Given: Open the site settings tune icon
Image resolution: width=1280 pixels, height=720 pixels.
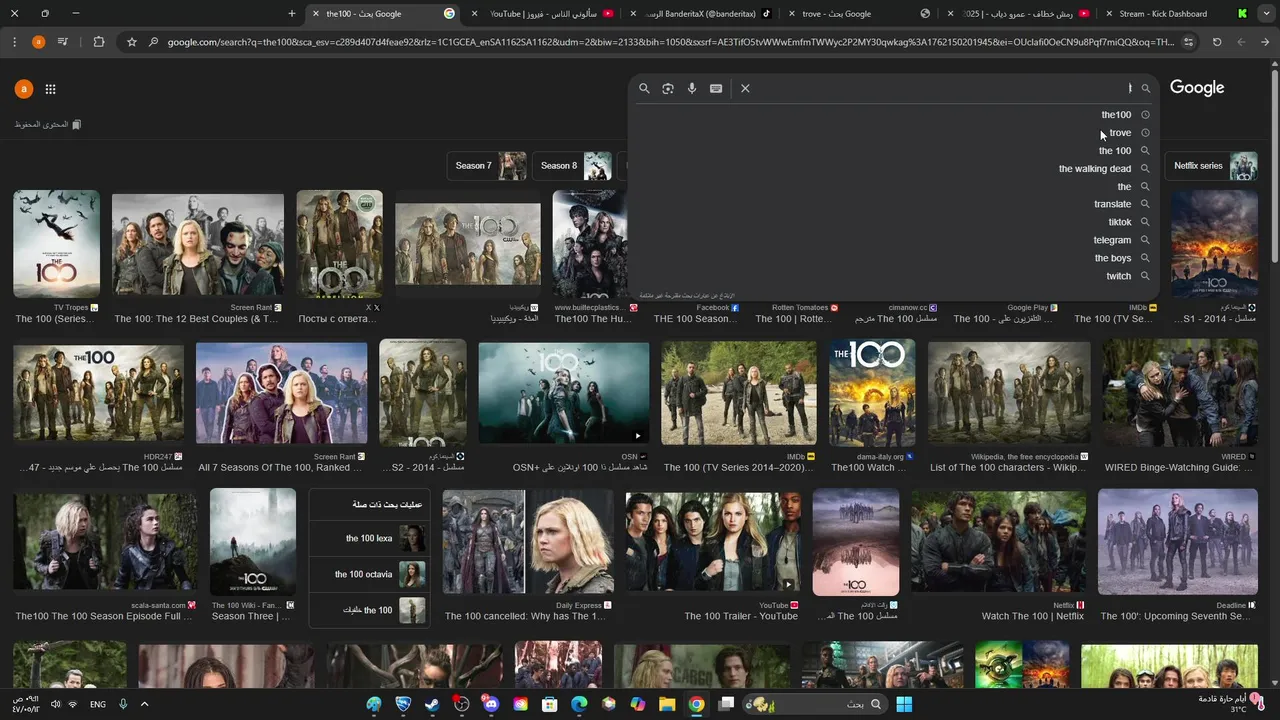Looking at the screenshot, I should 1188,42.
